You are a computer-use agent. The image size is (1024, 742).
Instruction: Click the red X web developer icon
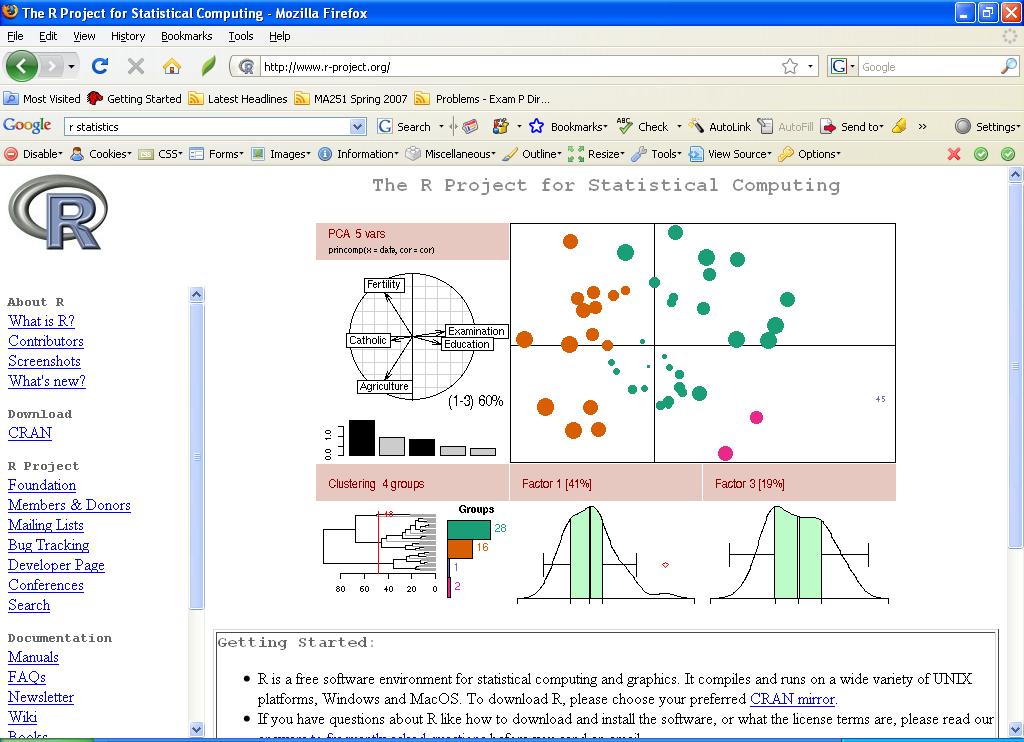[x=954, y=154]
